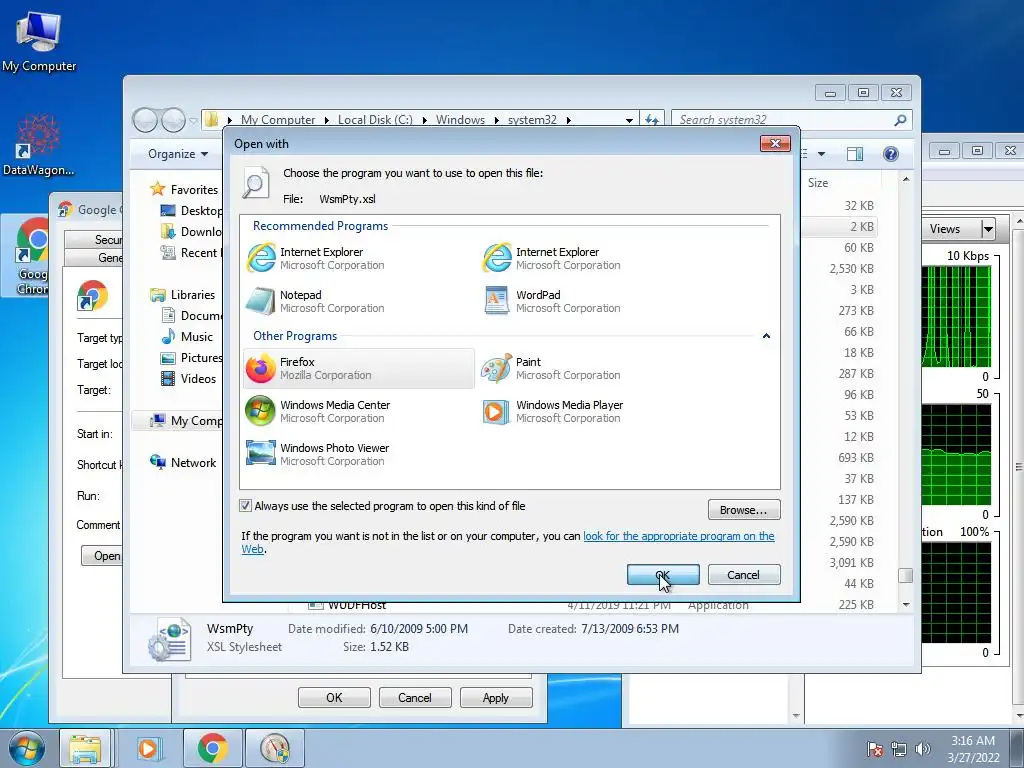This screenshot has width=1024, height=768.
Task: Expand the change-view dropdown arrow in Explorer
Action: click(x=822, y=154)
